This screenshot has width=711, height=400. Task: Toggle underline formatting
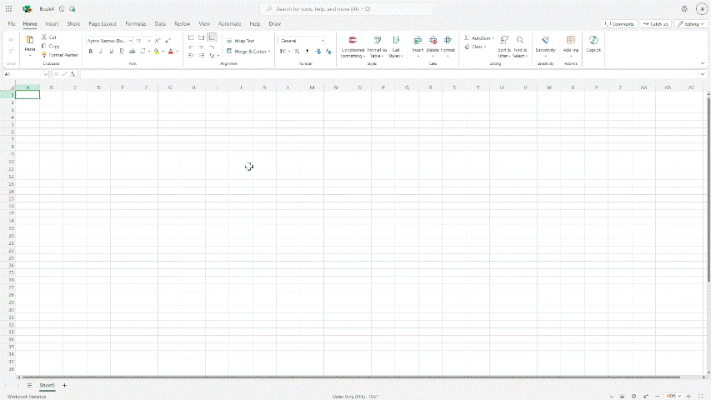[x=112, y=51]
